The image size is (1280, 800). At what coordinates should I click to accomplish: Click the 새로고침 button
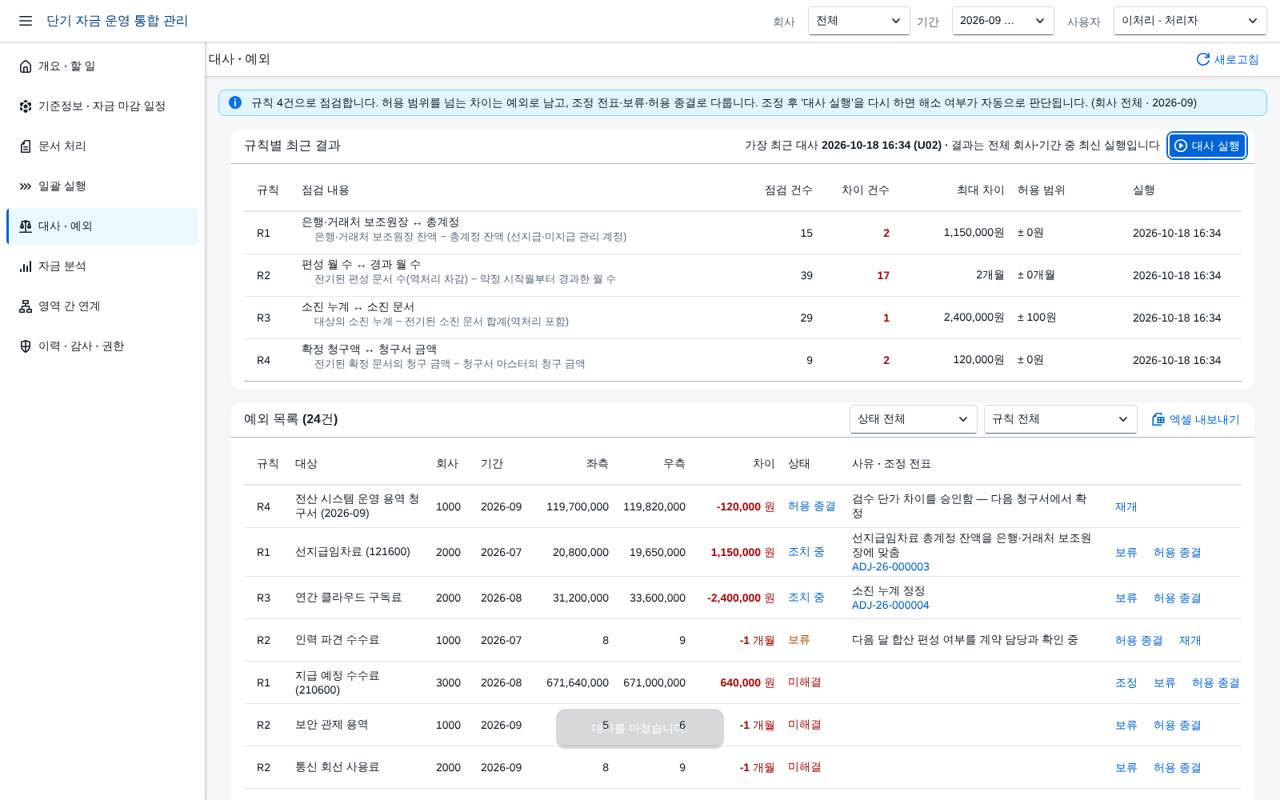click(x=1227, y=59)
